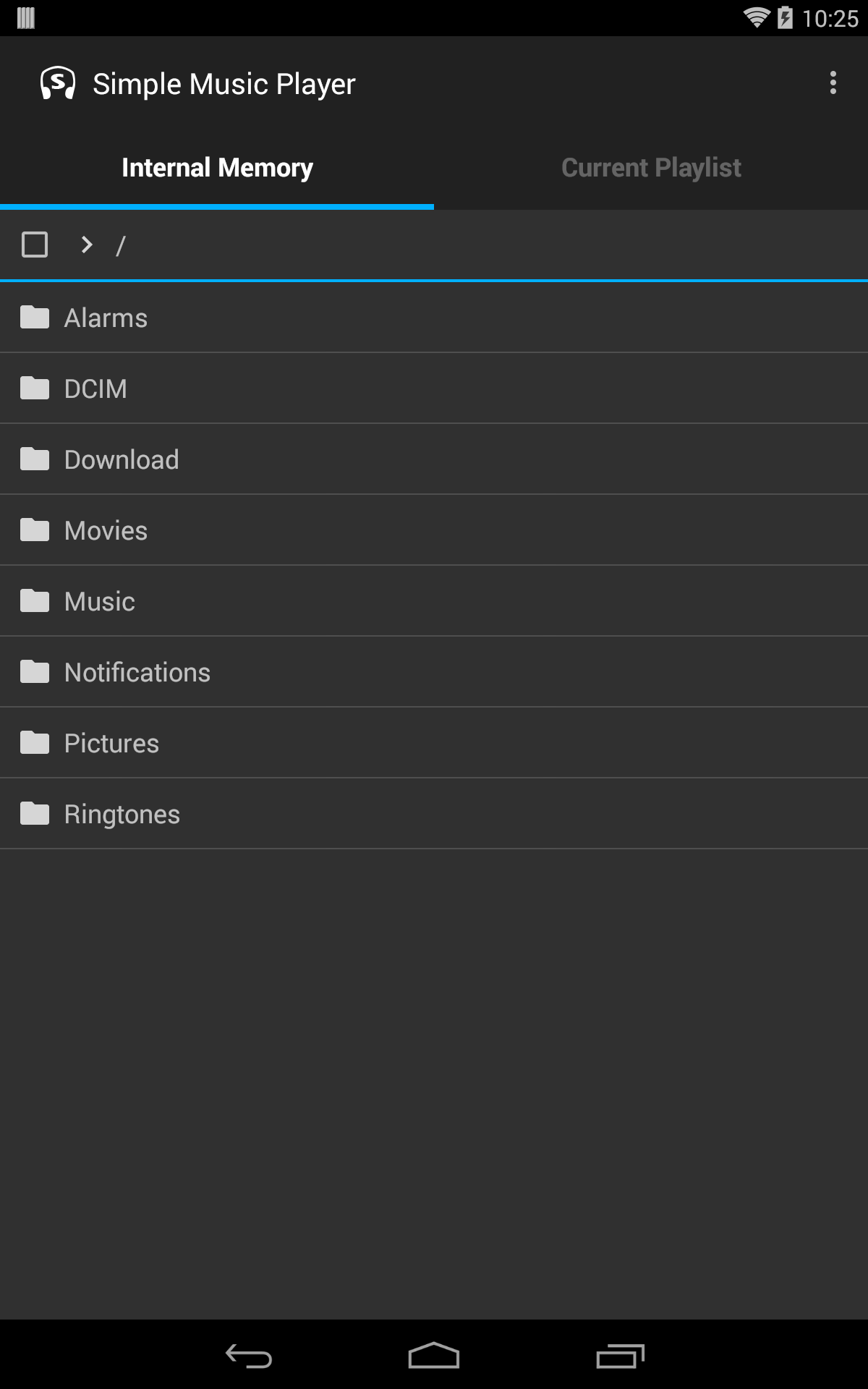Click the Notifications folder icon
This screenshot has height=1389, width=868.
[x=35, y=671]
